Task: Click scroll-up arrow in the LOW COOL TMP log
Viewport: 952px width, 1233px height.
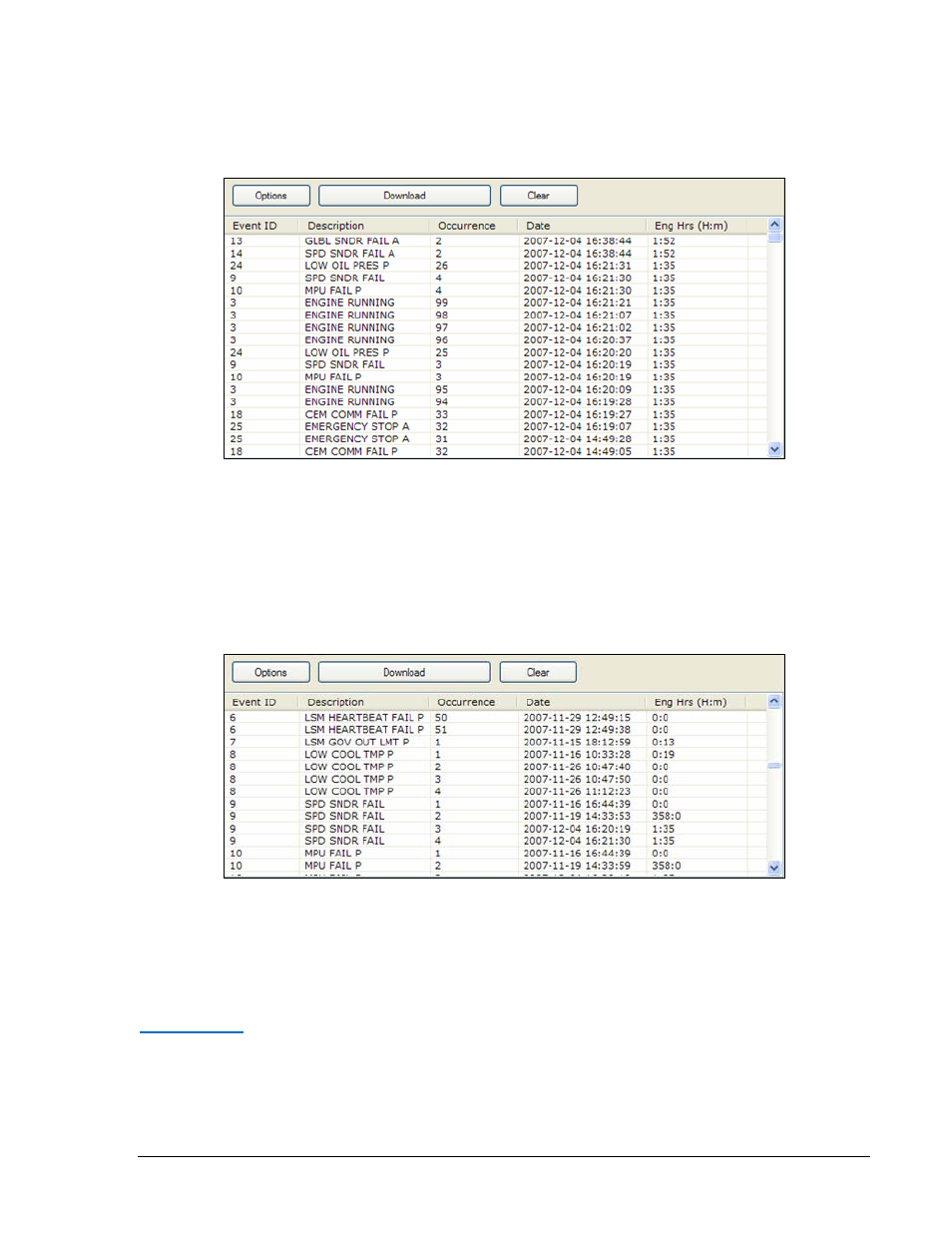Action: pyautogui.click(x=774, y=702)
